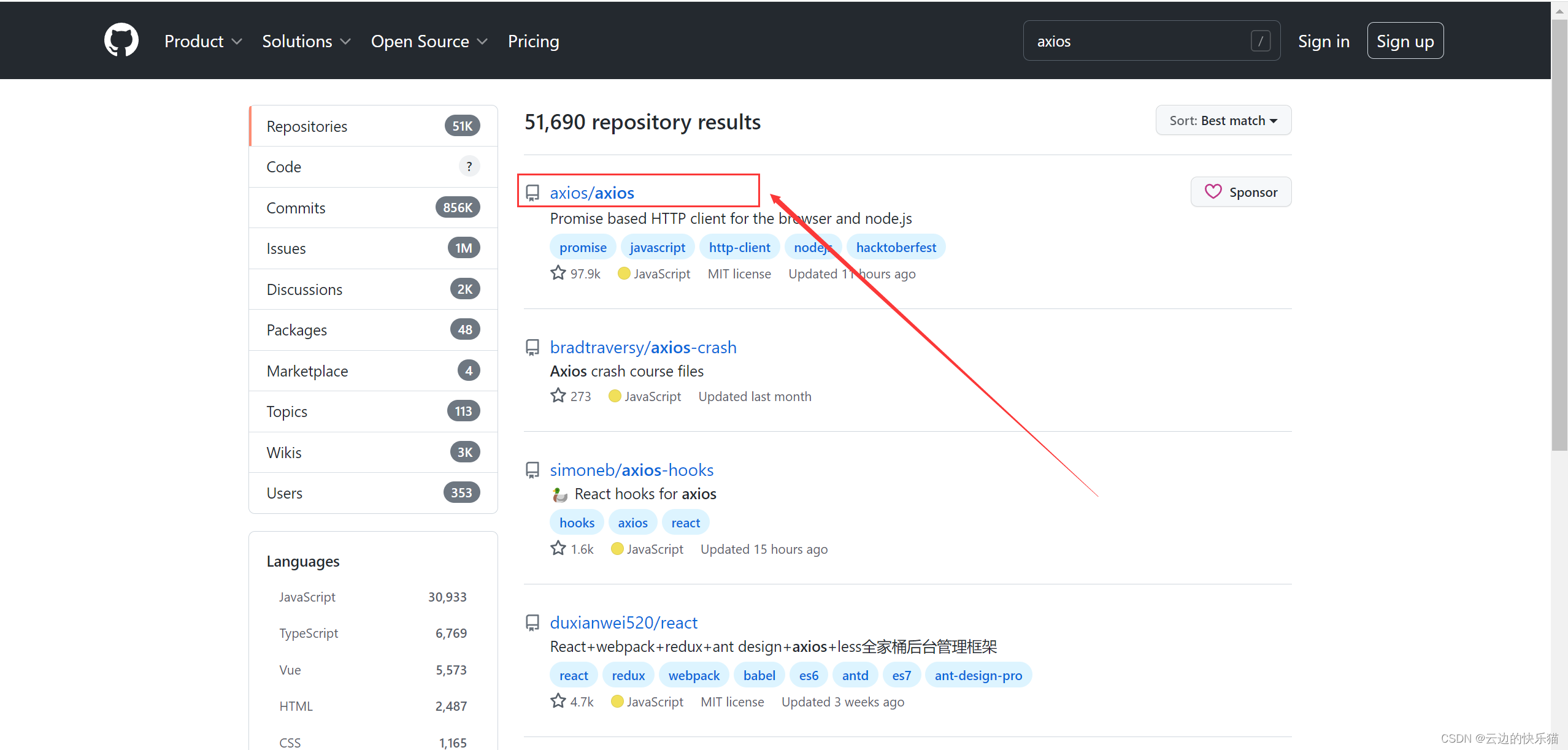Filter results by Vue language
Viewport: 1568px width, 750px height.
coord(373,670)
